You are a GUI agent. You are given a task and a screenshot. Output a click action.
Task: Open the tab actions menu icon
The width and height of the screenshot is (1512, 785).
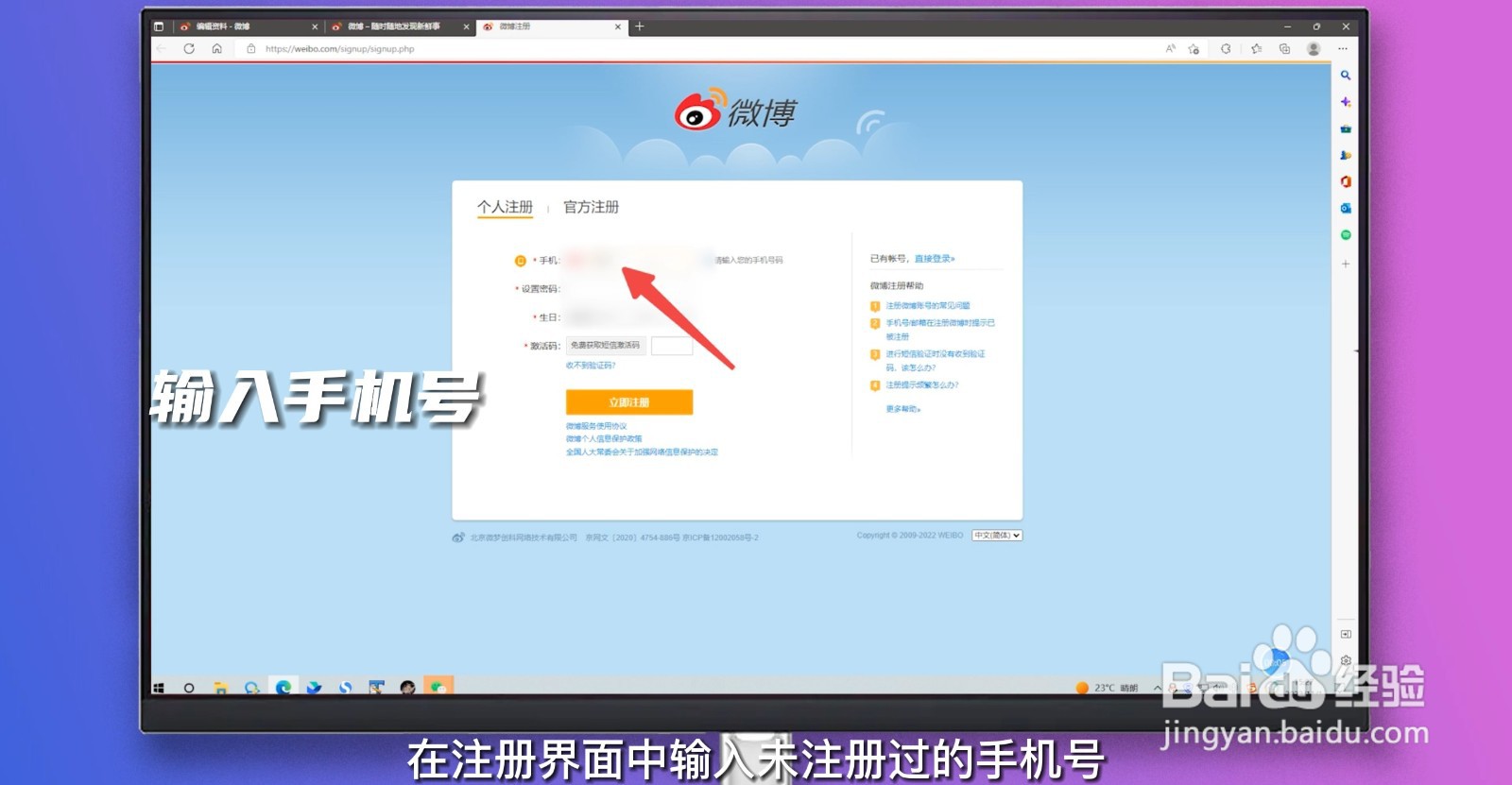pos(159,26)
